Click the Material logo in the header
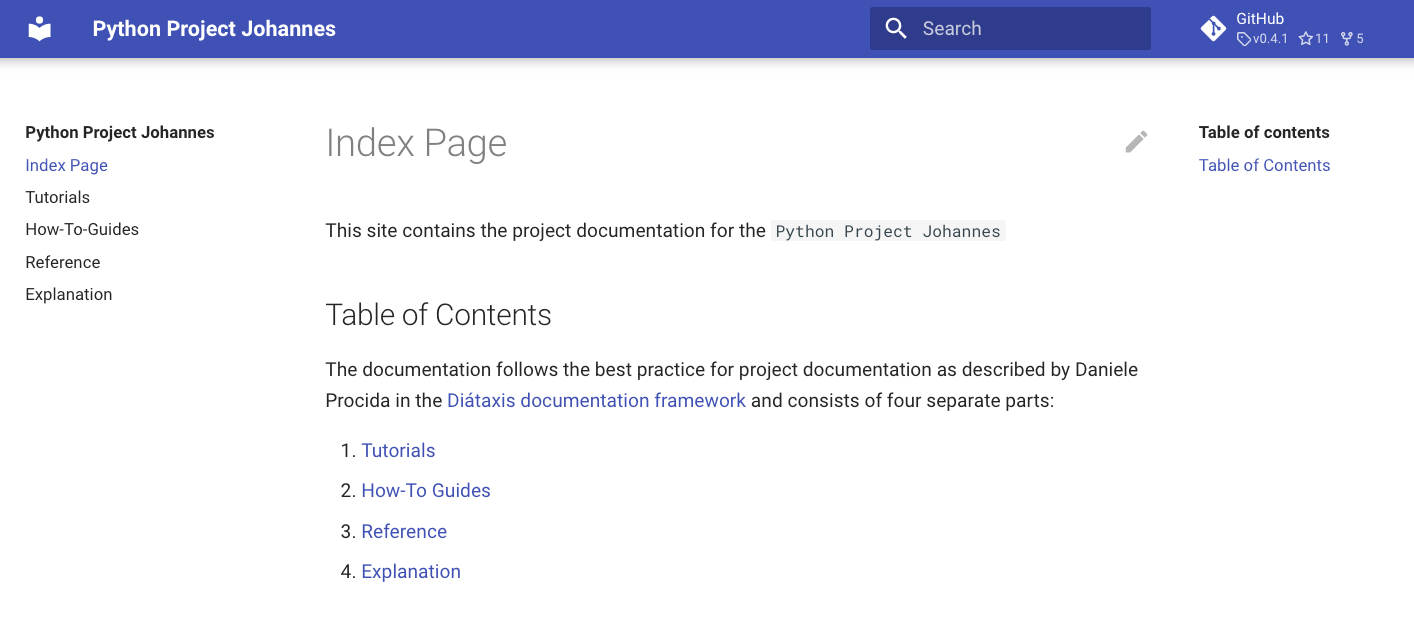1414x620 pixels. [x=39, y=28]
